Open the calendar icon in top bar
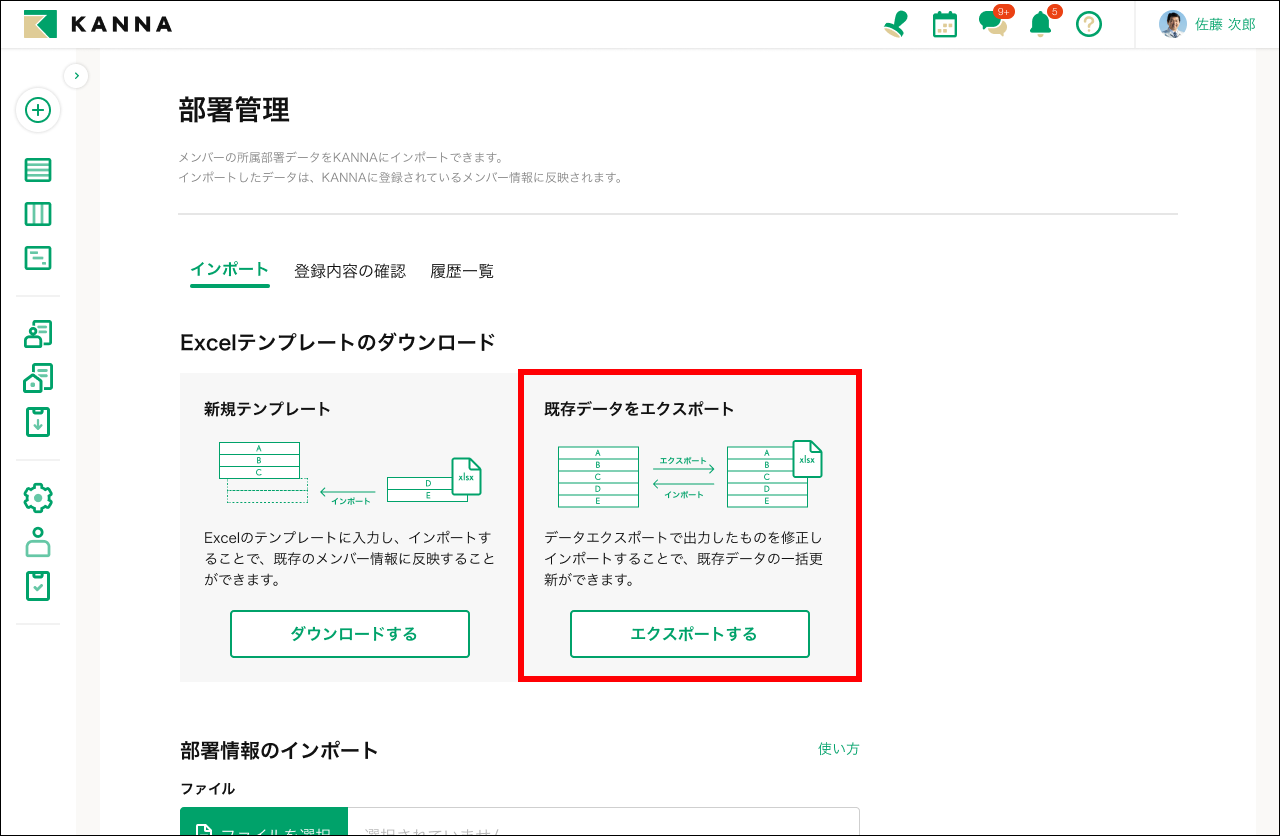1280x836 pixels. (944, 24)
